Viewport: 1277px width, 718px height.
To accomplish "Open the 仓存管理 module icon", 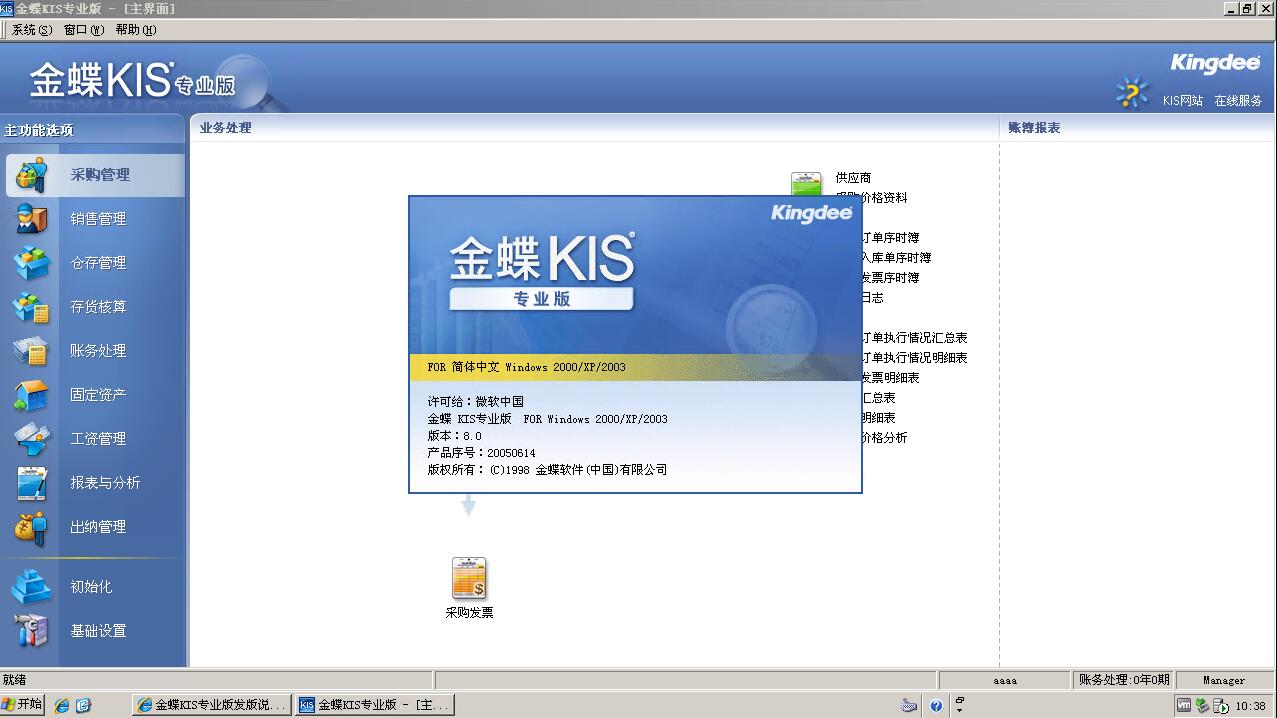I will (x=31, y=263).
